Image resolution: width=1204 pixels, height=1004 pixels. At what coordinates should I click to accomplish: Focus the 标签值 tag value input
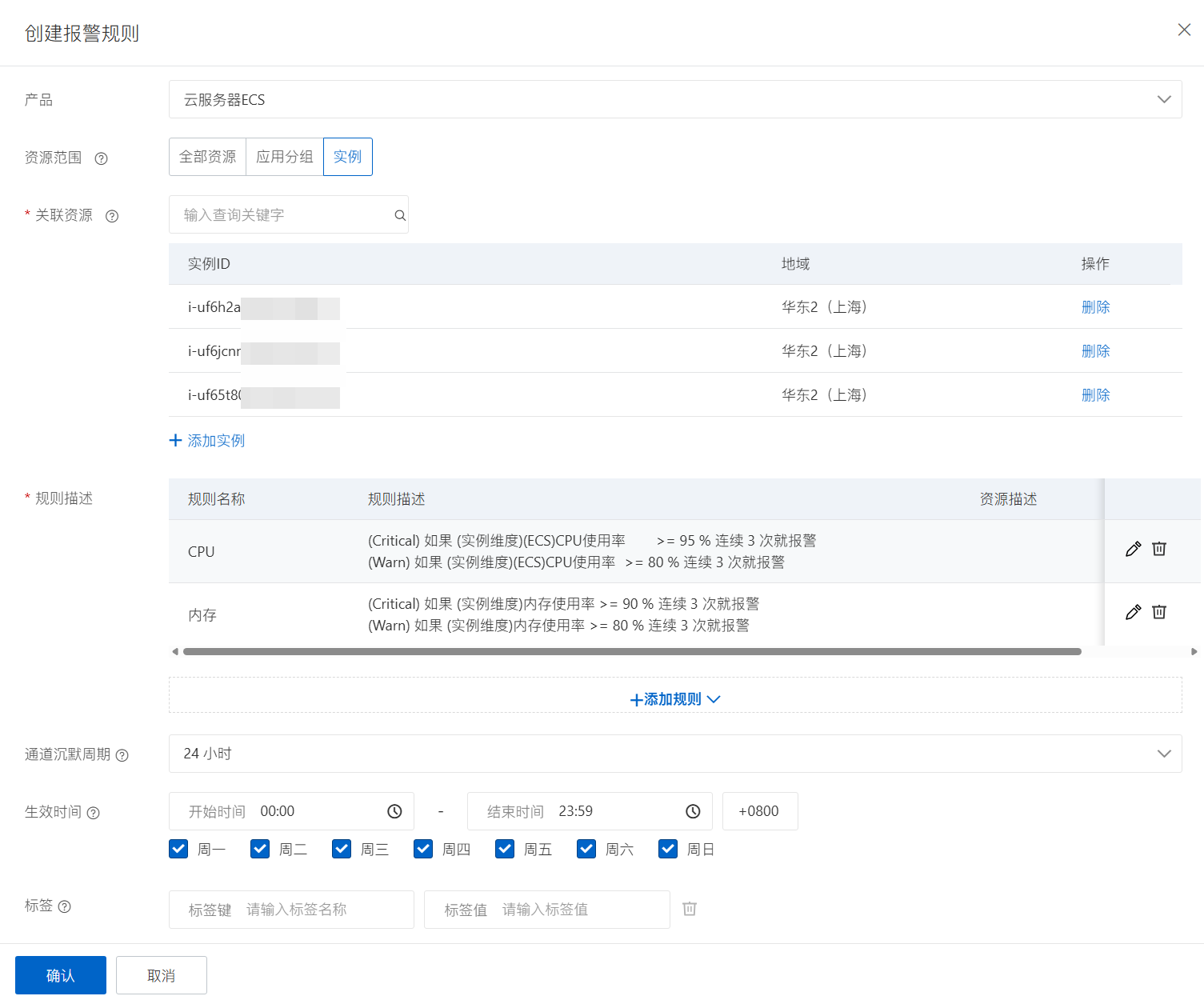[x=546, y=910]
